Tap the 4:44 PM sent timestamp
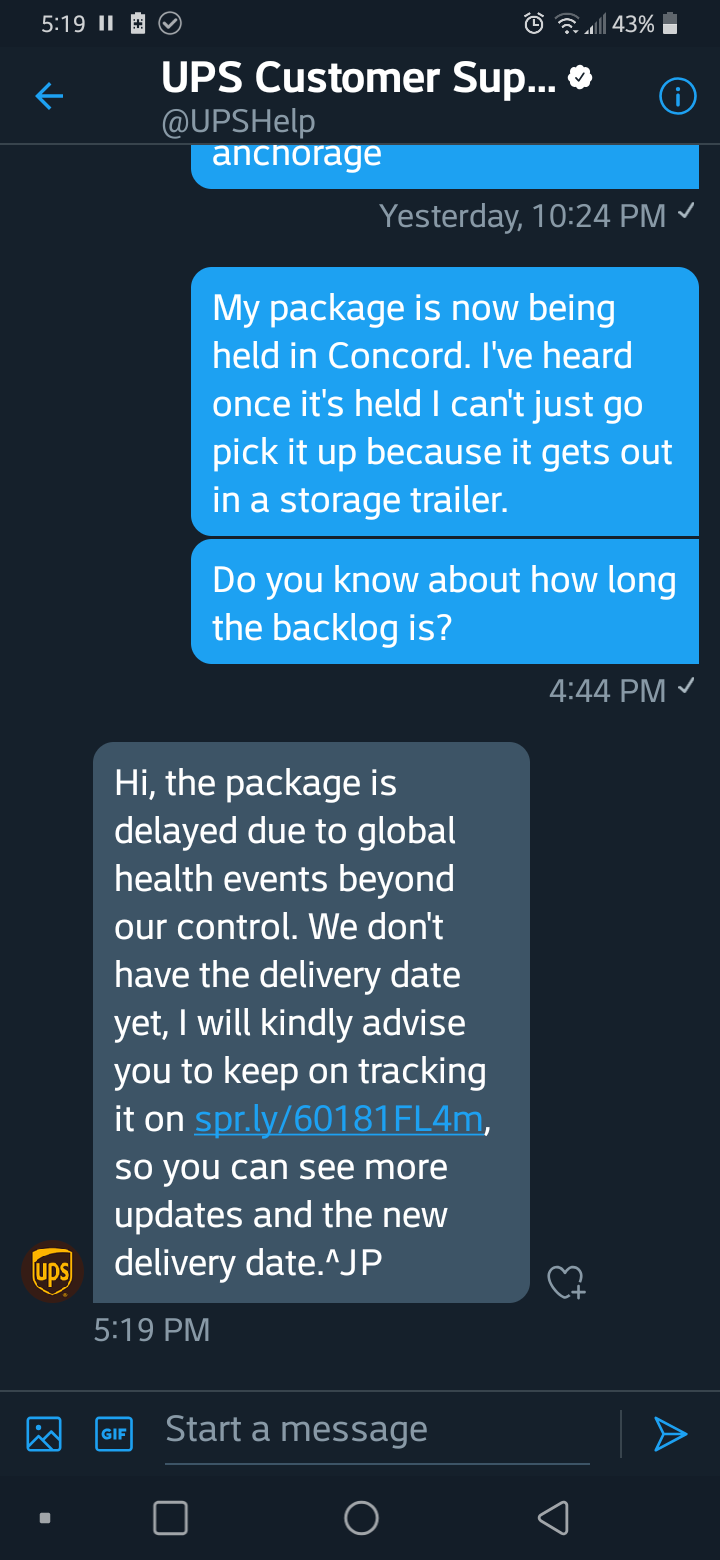Image resolution: width=720 pixels, height=1560 pixels. [x=607, y=690]
